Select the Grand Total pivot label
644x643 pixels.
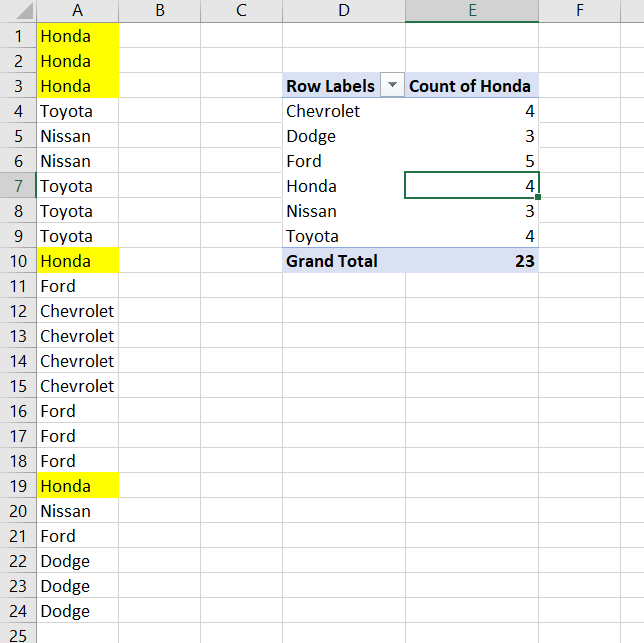[x=344, y=261]
